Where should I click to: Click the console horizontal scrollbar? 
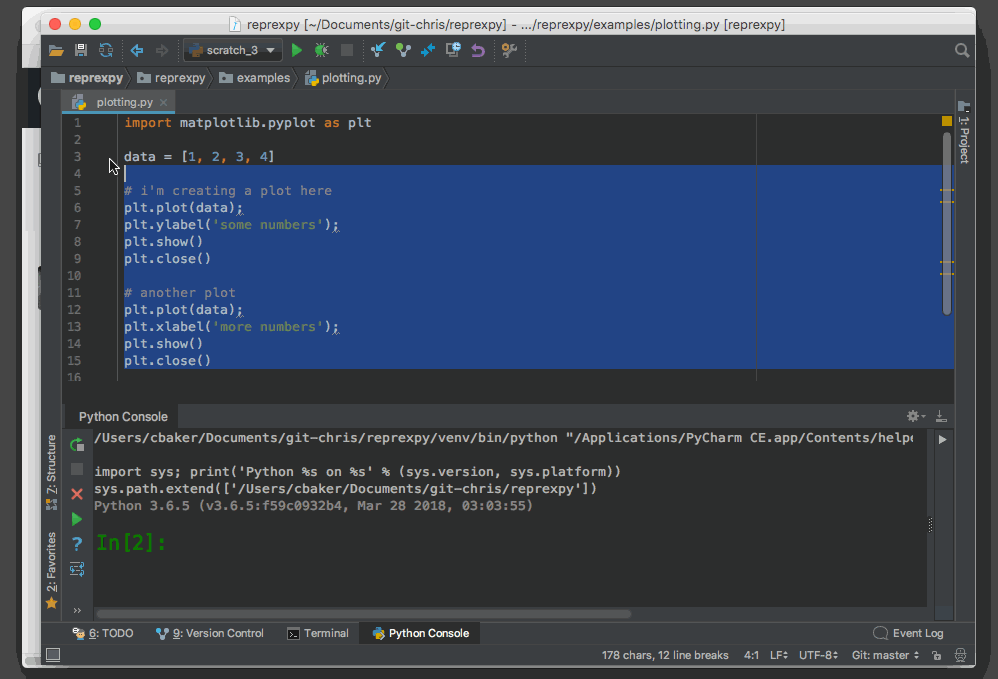click(x=363, y=614)
